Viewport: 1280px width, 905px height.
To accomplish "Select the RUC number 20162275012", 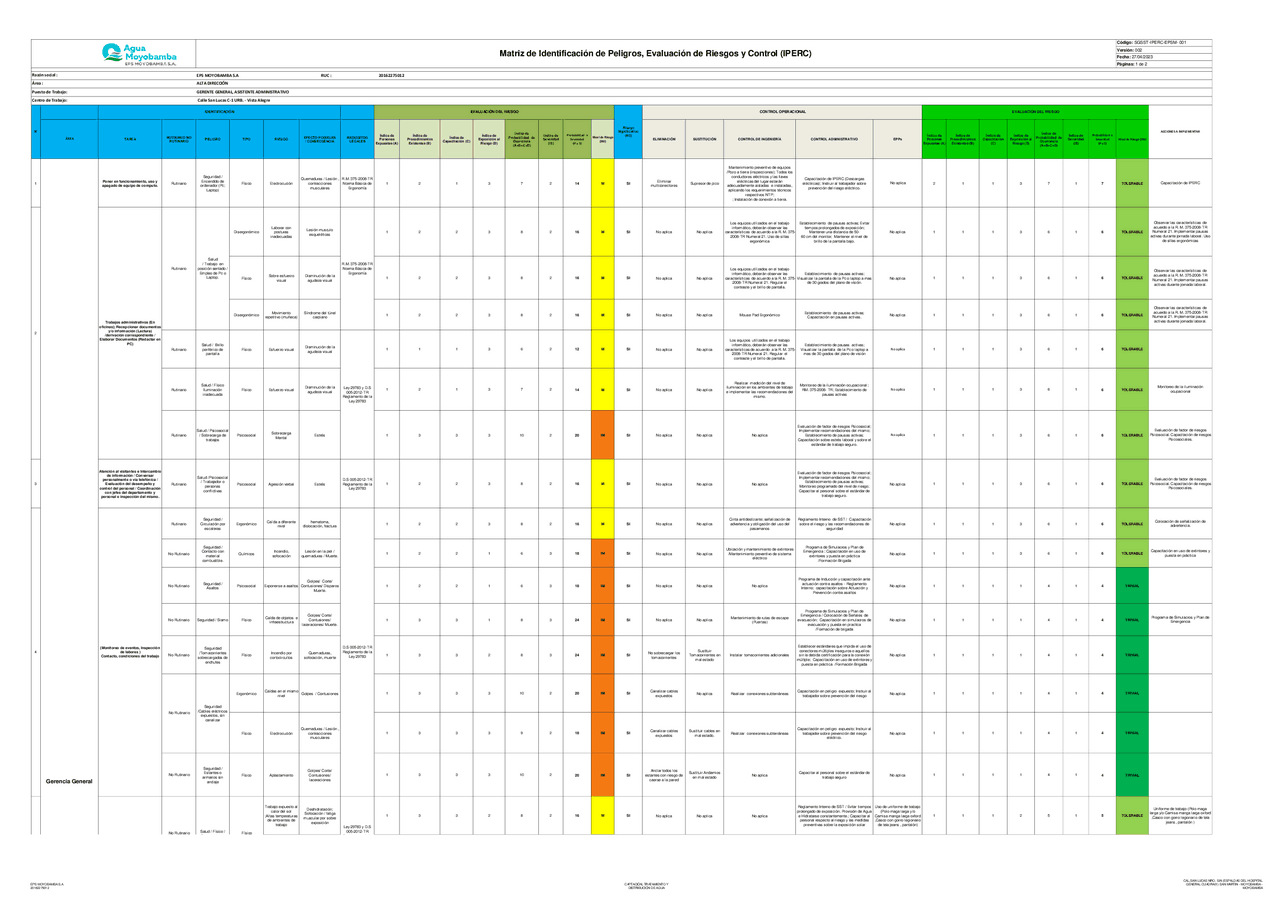I will [x=390, y=74].
